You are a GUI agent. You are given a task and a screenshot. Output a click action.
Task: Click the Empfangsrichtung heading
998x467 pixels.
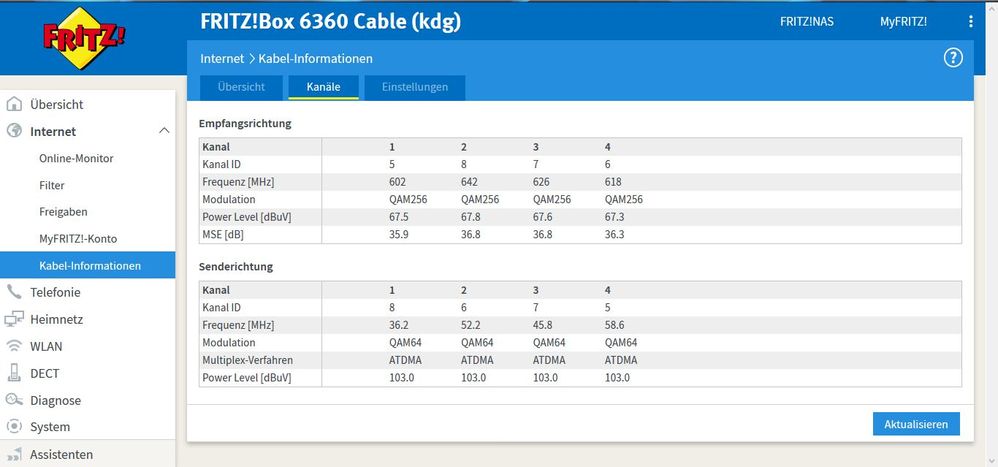(245, 123)
